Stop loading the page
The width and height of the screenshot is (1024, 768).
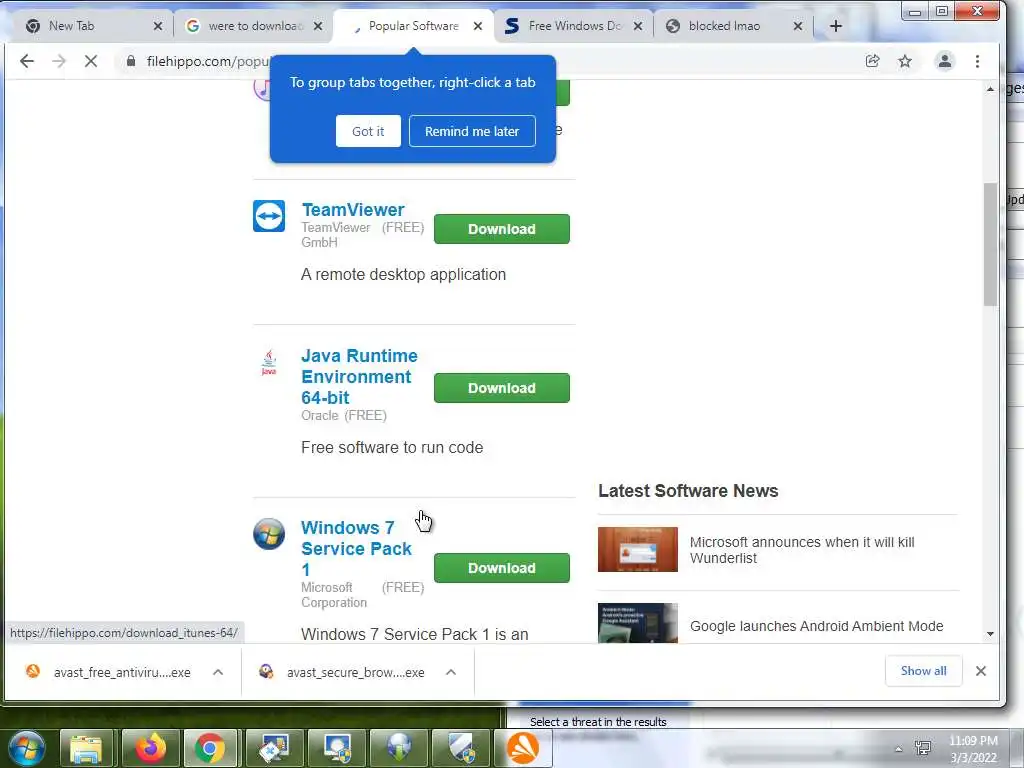[x=91, y=61]
